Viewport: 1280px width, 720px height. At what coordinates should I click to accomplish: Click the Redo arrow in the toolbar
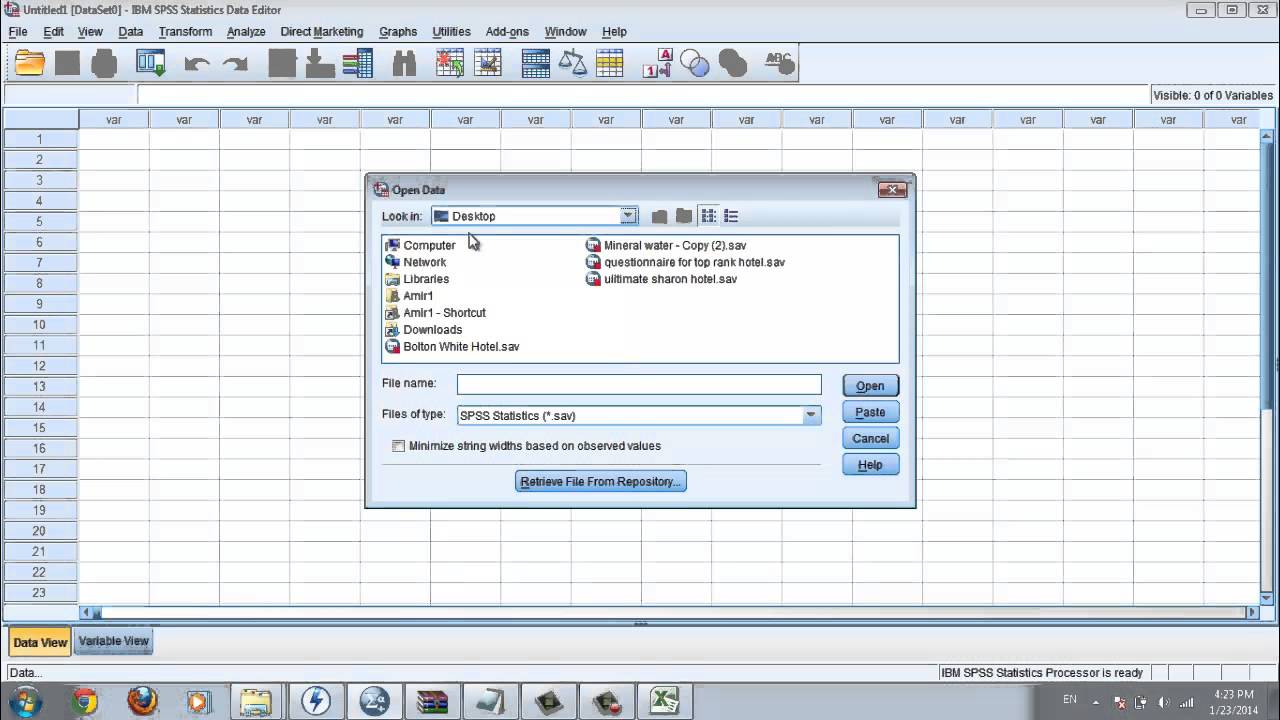coord(235,64)
